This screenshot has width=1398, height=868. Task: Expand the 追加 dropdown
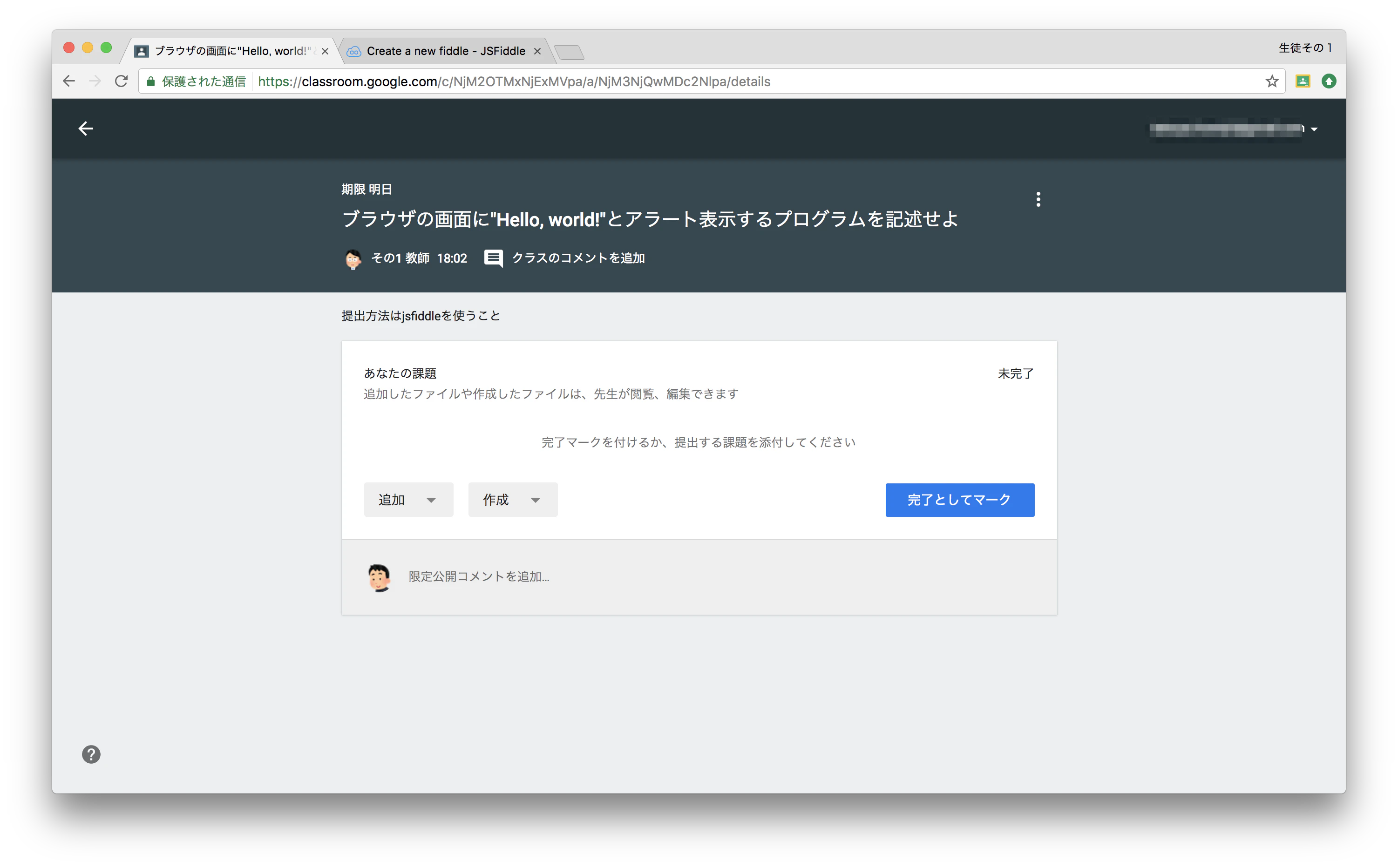[408, 500]
